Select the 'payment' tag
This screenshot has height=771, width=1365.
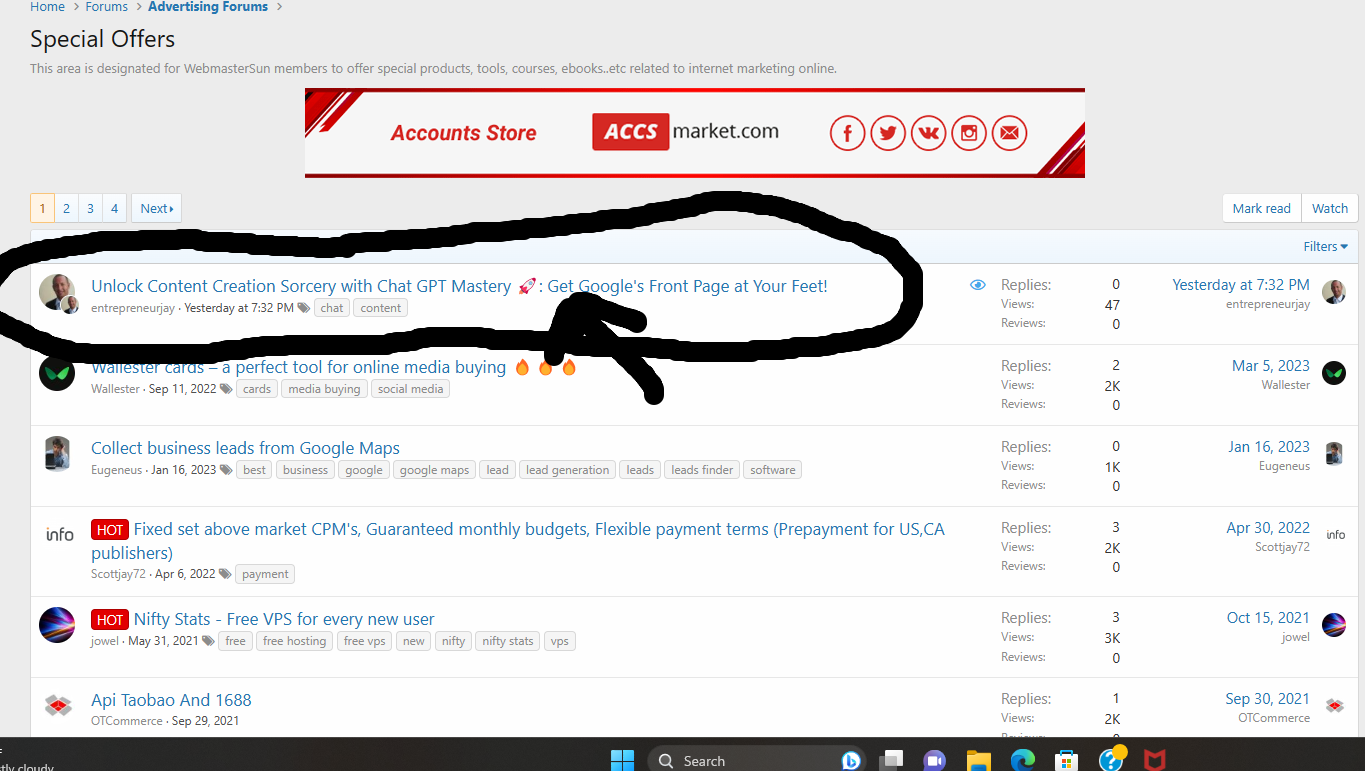(265, 574)
